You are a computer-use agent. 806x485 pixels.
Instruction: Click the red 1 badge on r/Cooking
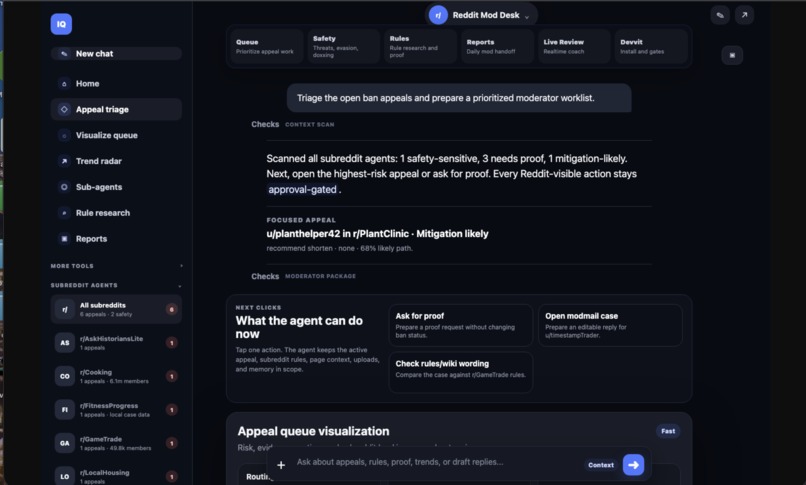coord(172,376)
